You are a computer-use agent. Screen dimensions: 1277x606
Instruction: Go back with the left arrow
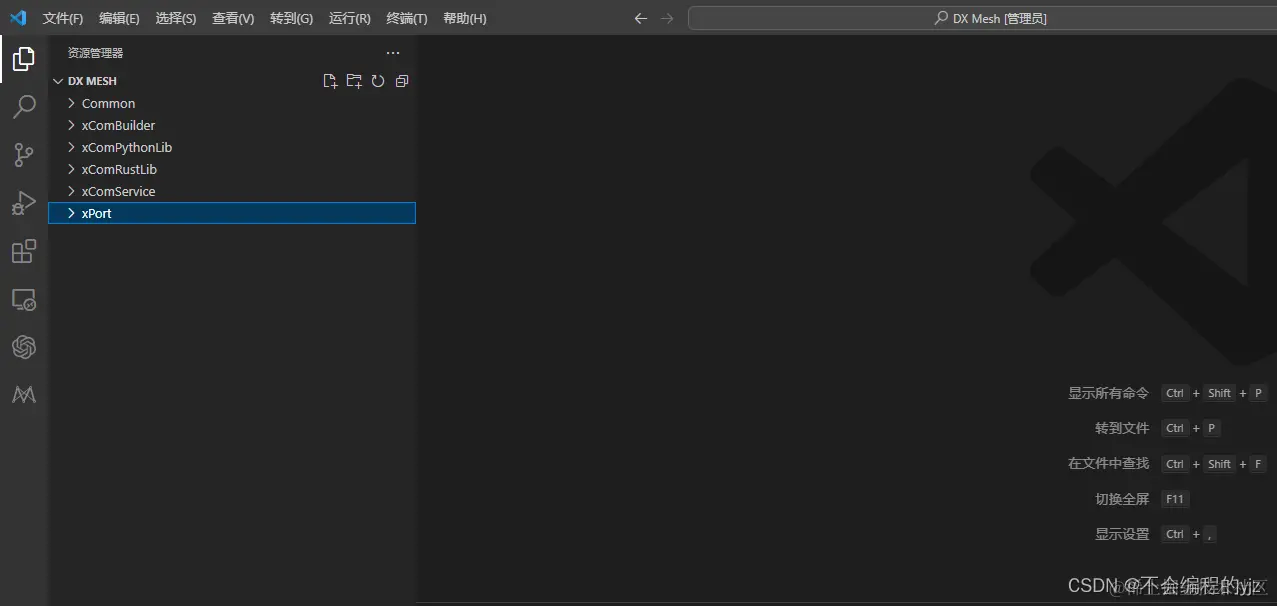[x=641, y=18]
